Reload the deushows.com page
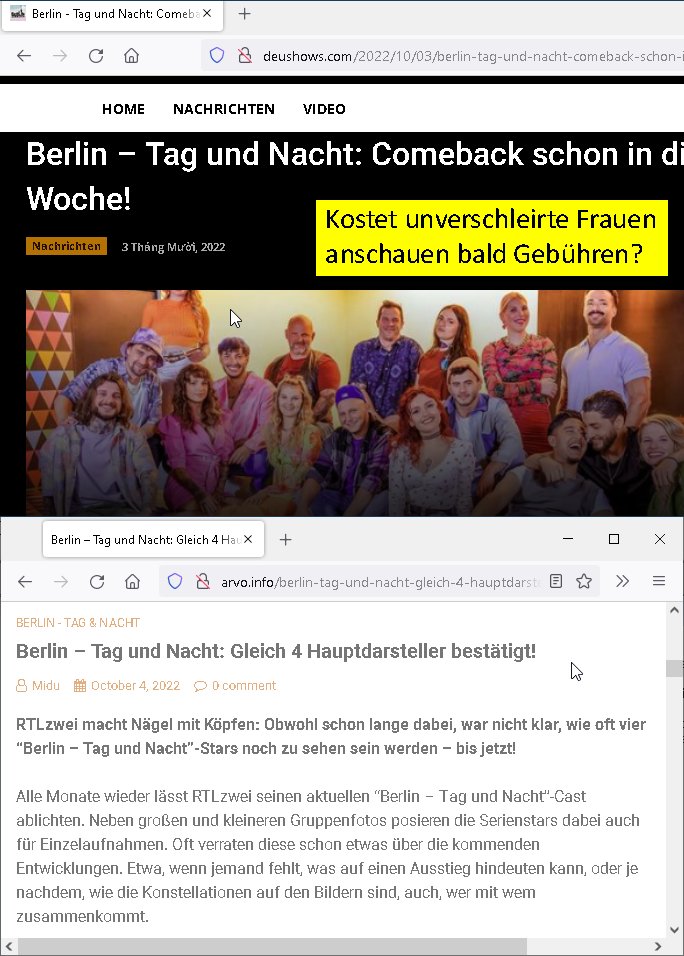The height and width of the screenshot is (956, 684). coord(96,56)
